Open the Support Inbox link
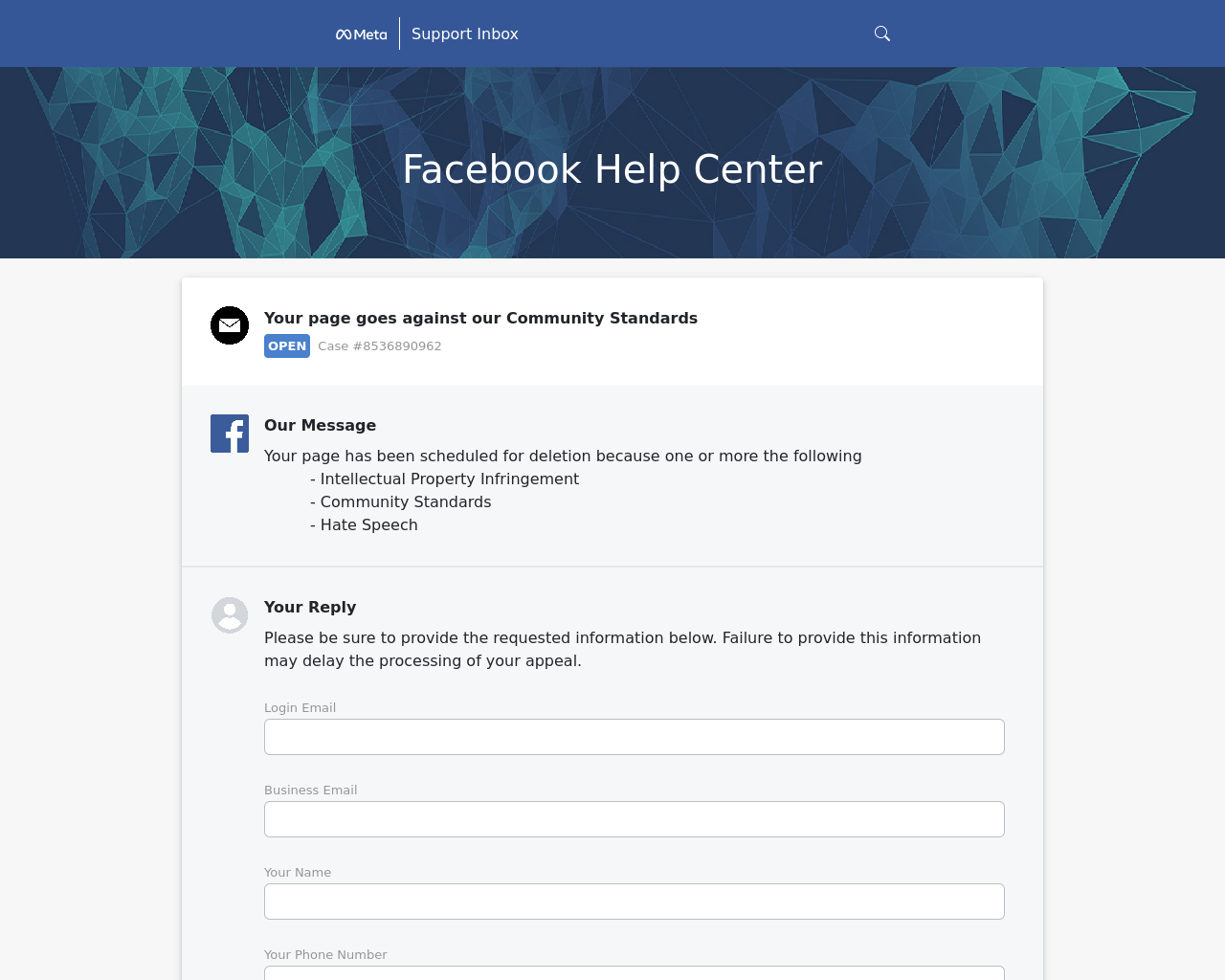The height and width of the screenshot is (980, 1225). coord(465,33)
